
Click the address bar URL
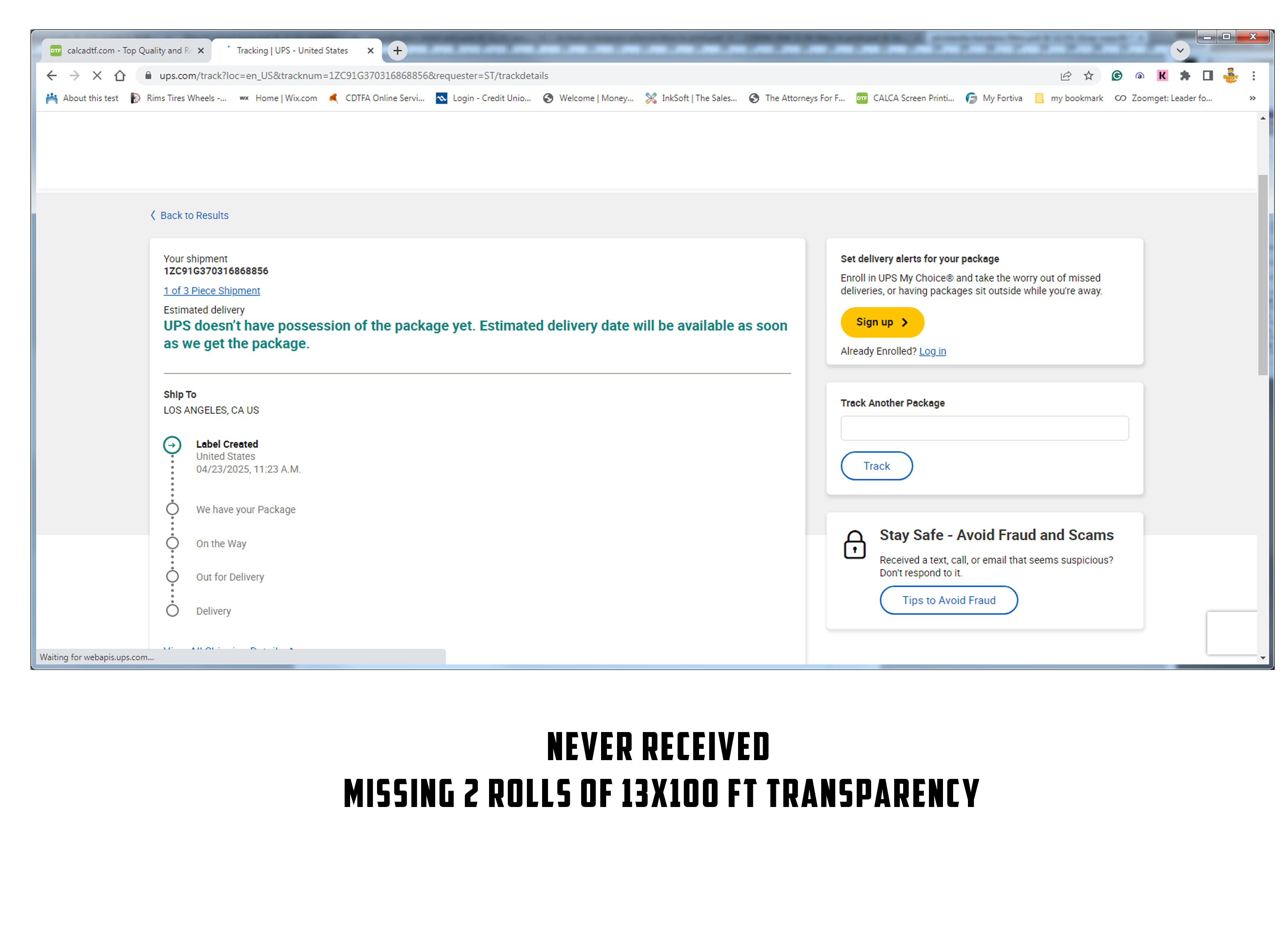354,76
